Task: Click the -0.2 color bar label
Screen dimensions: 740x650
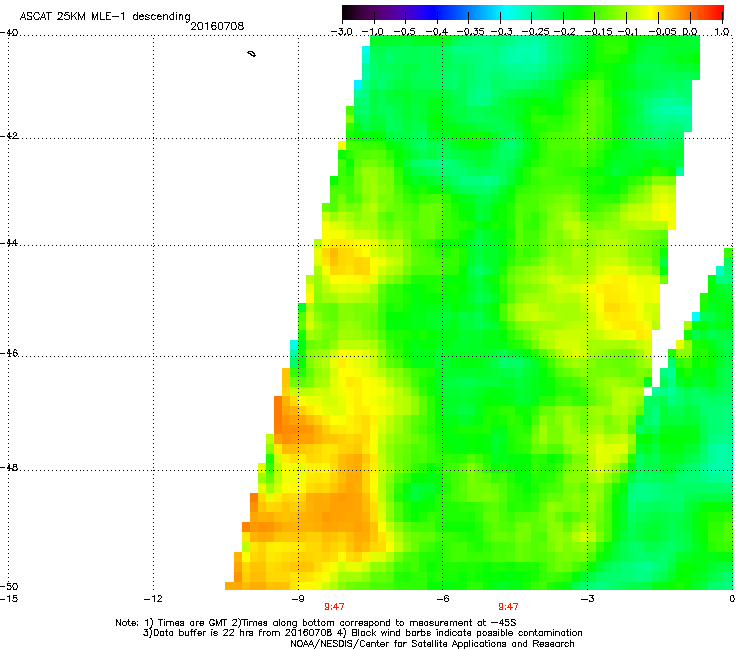Action: click(x=565, y=32)
